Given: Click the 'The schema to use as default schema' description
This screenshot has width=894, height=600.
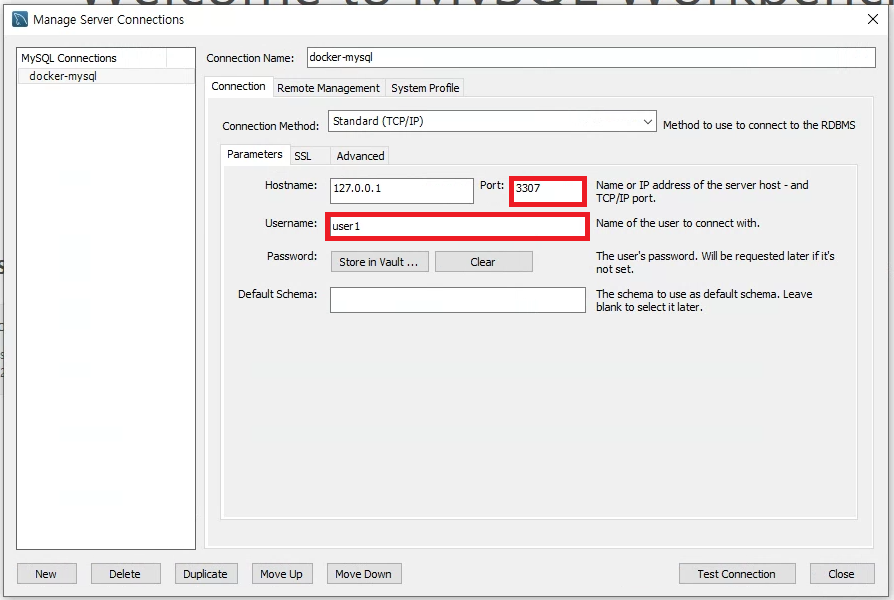Looking at the screenshot, I should (704, 301).
